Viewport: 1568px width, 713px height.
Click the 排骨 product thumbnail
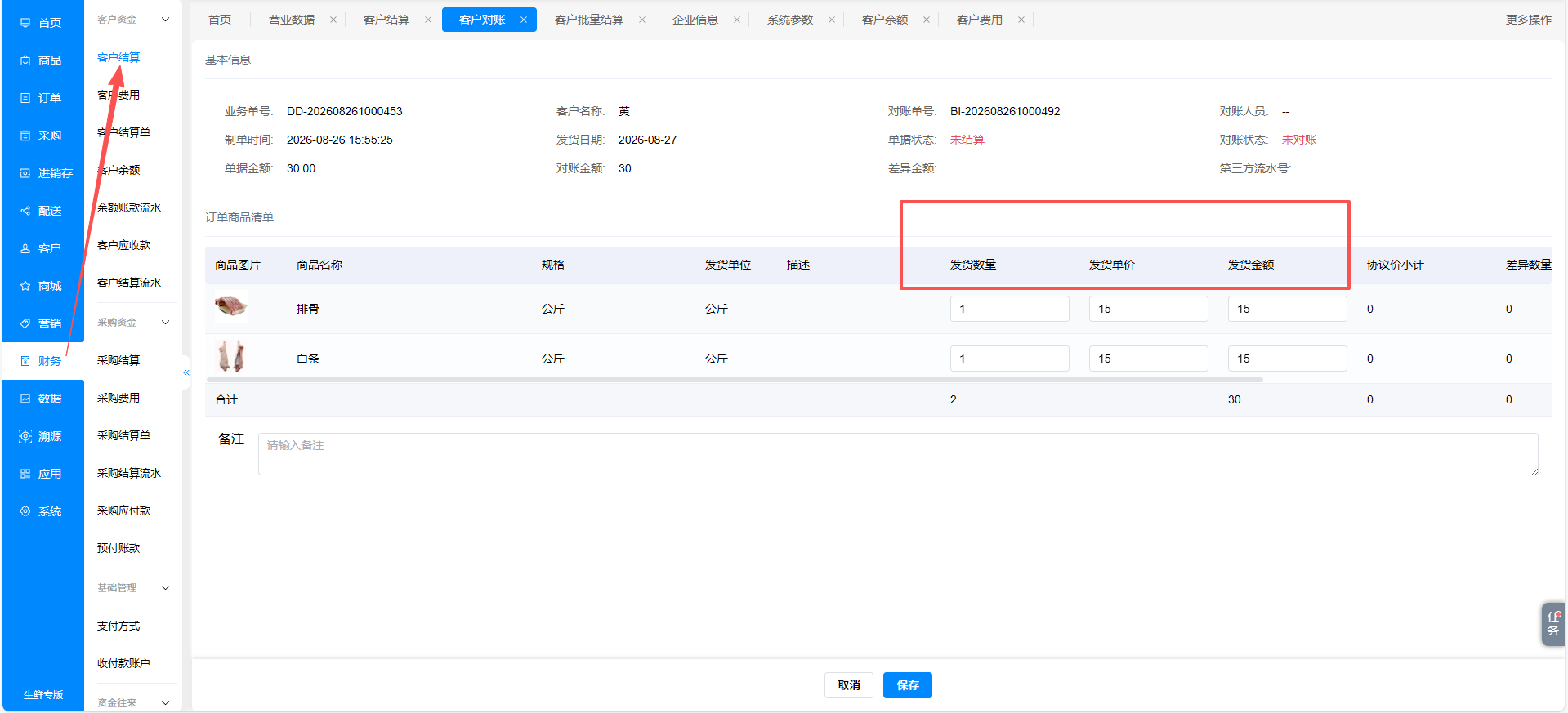pos(231,307)
